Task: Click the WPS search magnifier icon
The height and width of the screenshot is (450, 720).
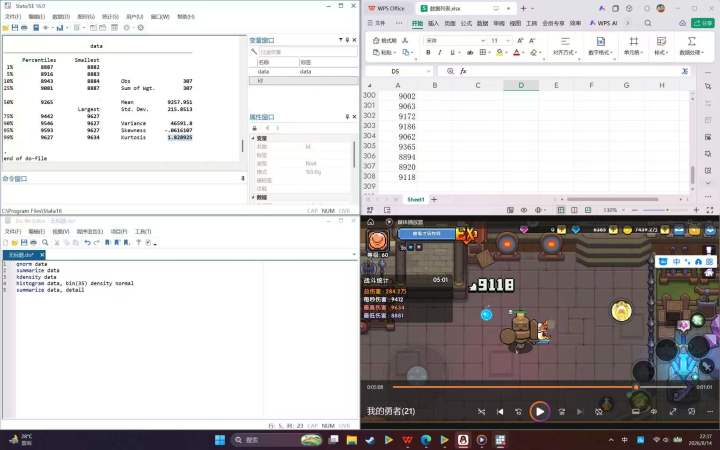Action: coord(648,23)
